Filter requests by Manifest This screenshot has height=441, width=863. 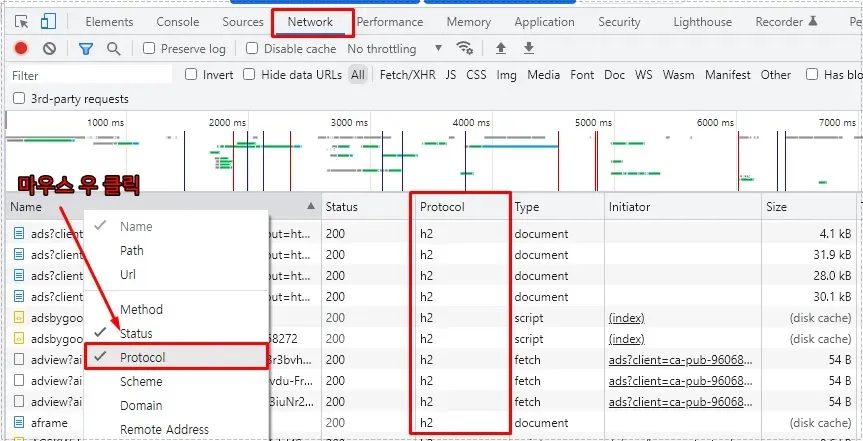point(728,74)
